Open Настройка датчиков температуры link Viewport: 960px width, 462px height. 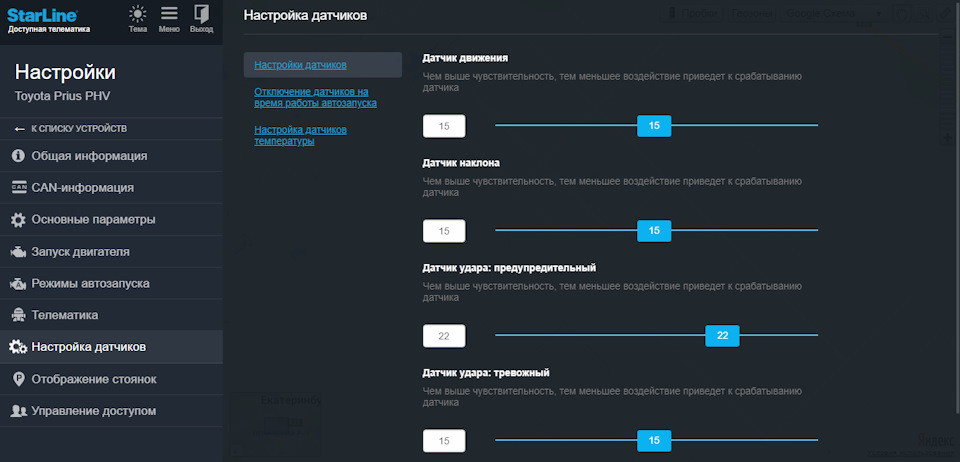tap(301, 135)
